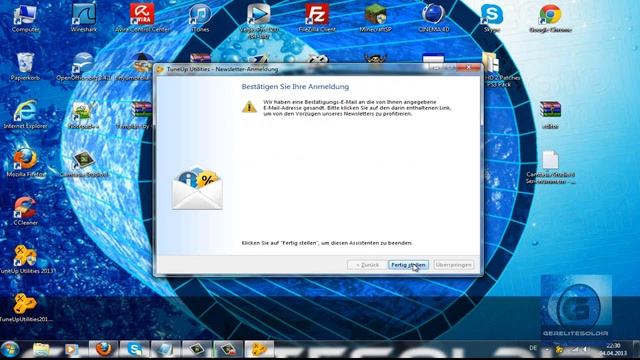Screen dimensions: 640x360
Task: Open the Notepad++ desktop shortcut
Action: click(84, 115)
